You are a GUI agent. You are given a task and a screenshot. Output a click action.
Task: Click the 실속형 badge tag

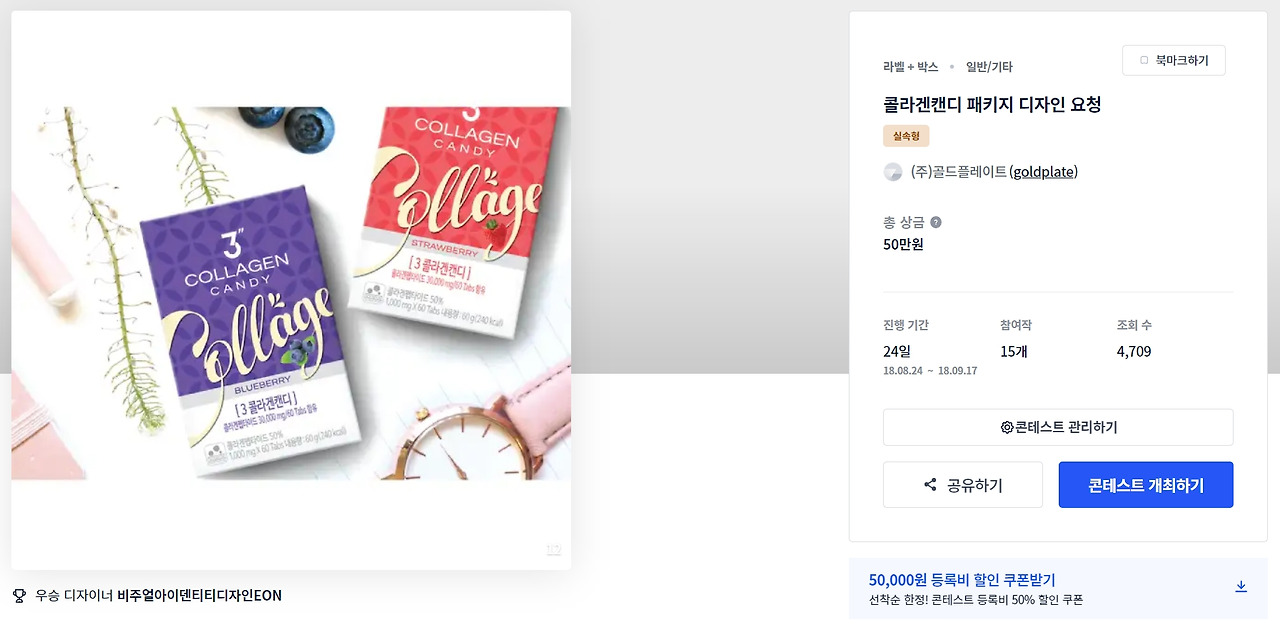906,136
